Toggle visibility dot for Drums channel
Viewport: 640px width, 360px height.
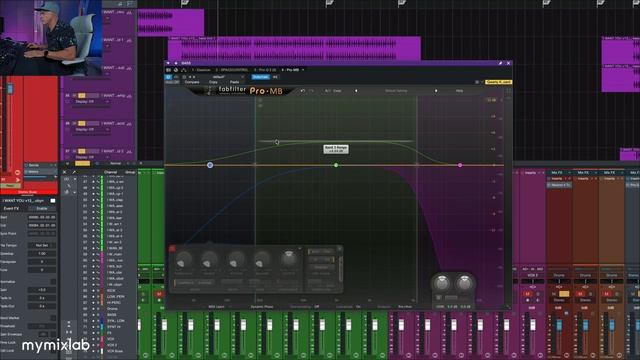[x=93, y=309]
